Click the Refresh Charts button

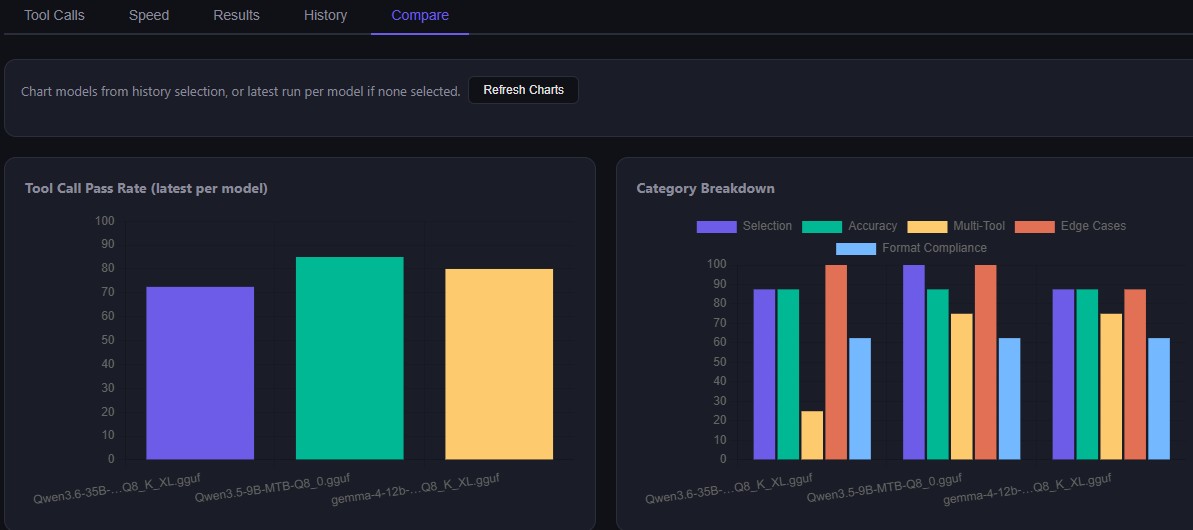(523, 90)
